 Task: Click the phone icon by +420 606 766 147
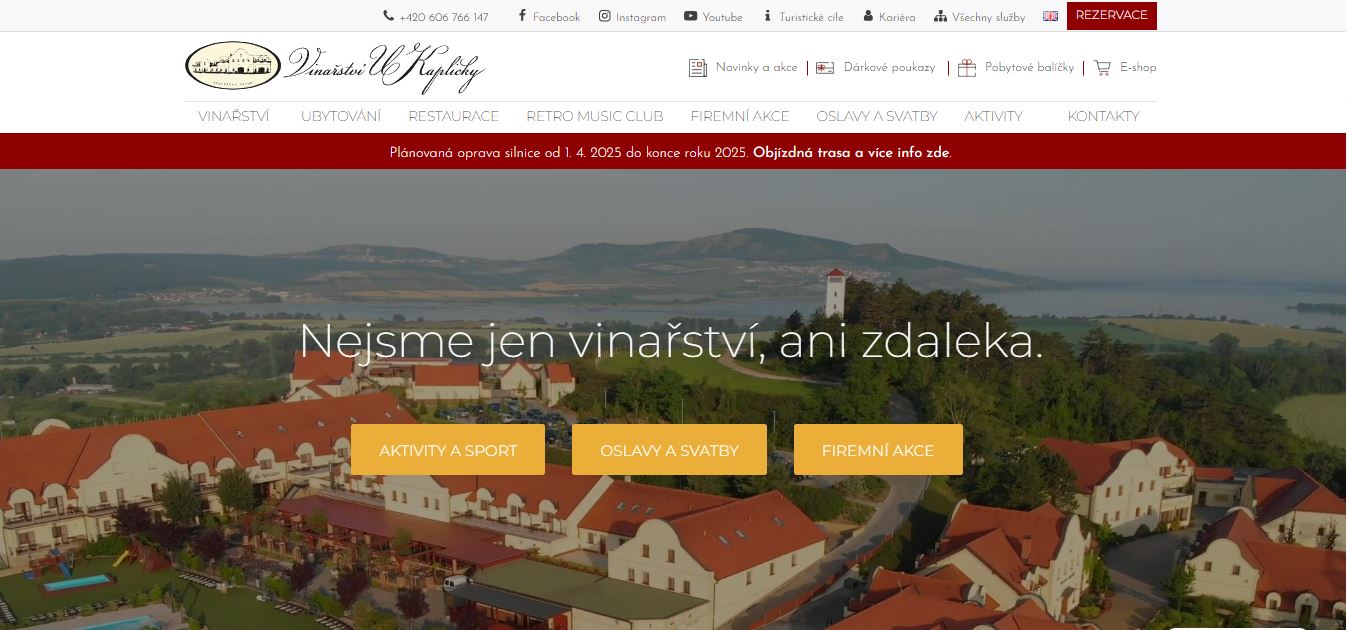[x=388, y=16]
